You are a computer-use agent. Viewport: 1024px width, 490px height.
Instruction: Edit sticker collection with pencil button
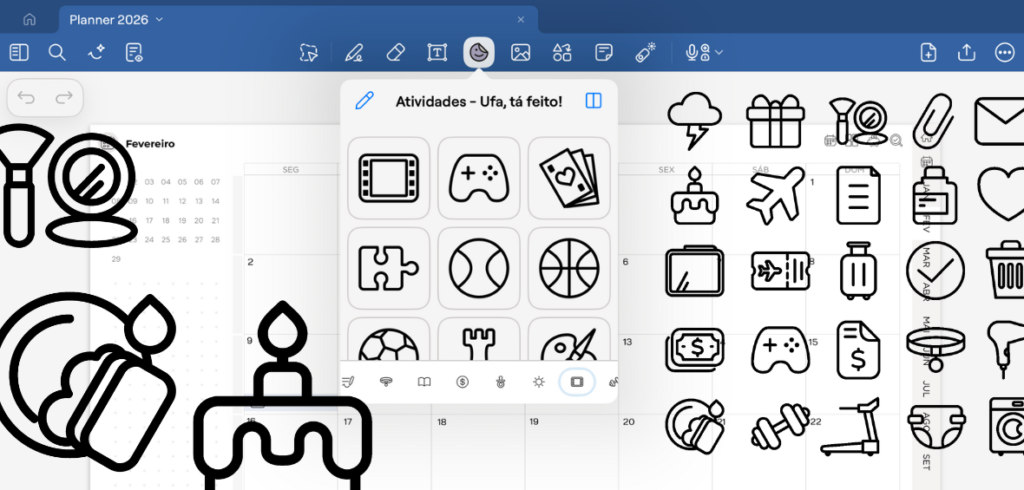click(x=365, y=100)
